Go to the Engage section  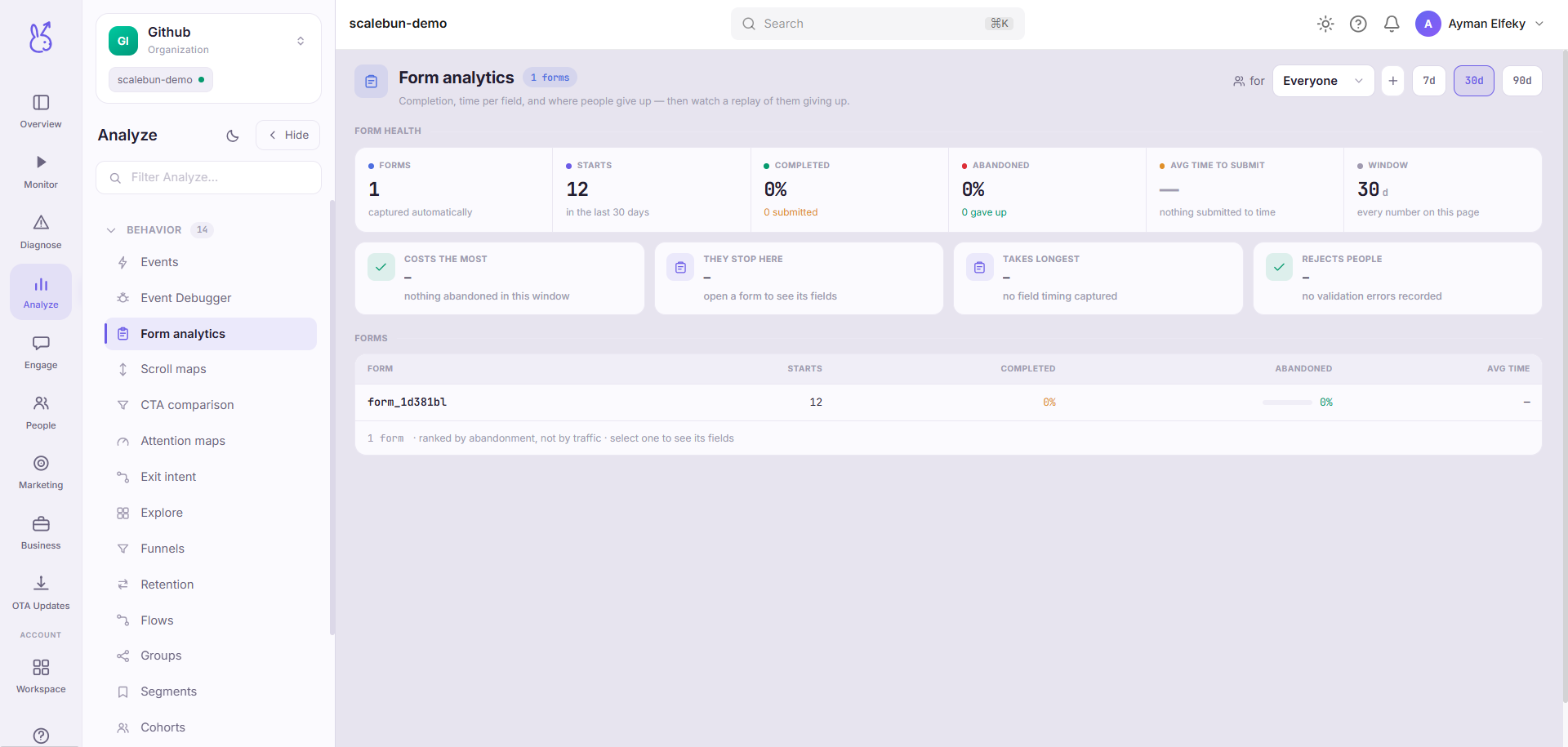coord(41,352)
